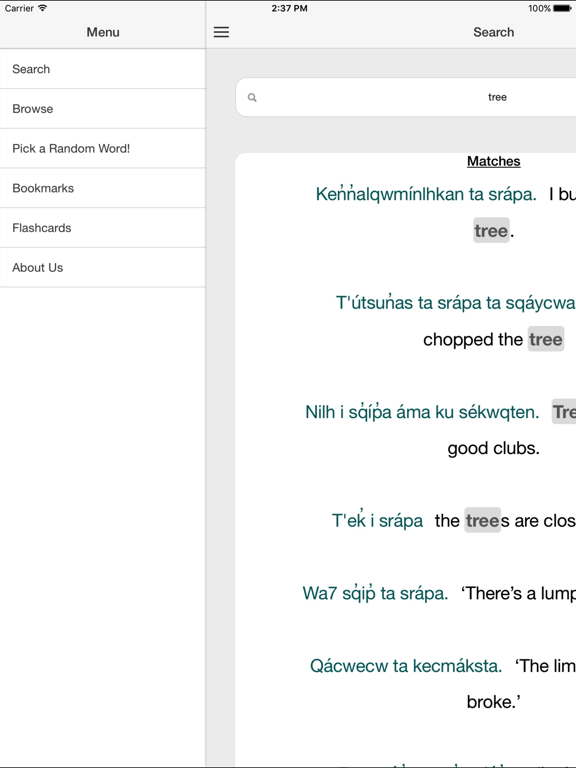The height and width of the screenshot is (768, 576).
Task: Open Flashcards from the menu
Action: click(103, 228)
